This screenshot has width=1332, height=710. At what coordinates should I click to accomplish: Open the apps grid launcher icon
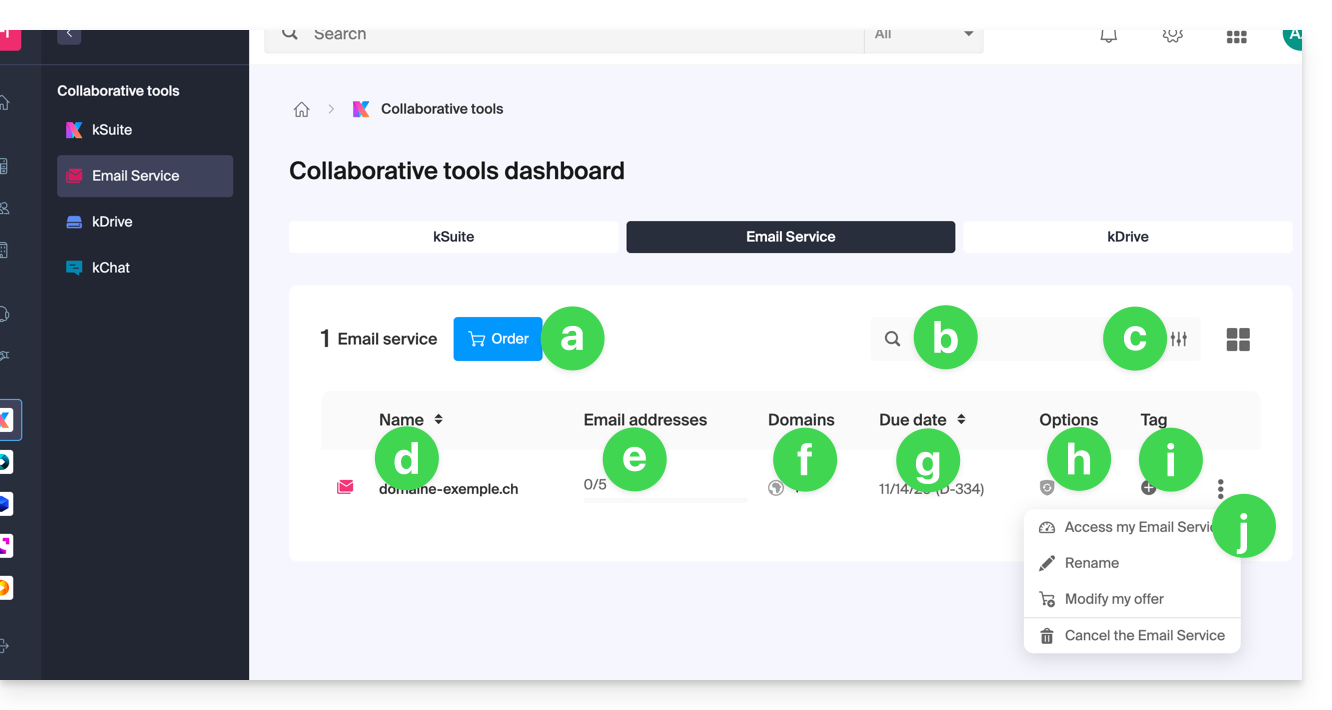click(1236, 37)
